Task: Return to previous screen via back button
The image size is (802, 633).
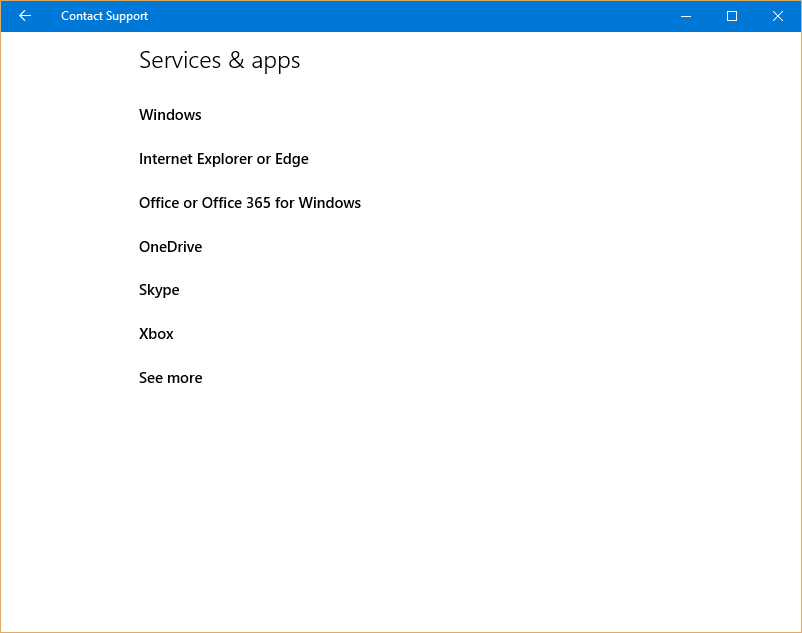Action: 24,16
